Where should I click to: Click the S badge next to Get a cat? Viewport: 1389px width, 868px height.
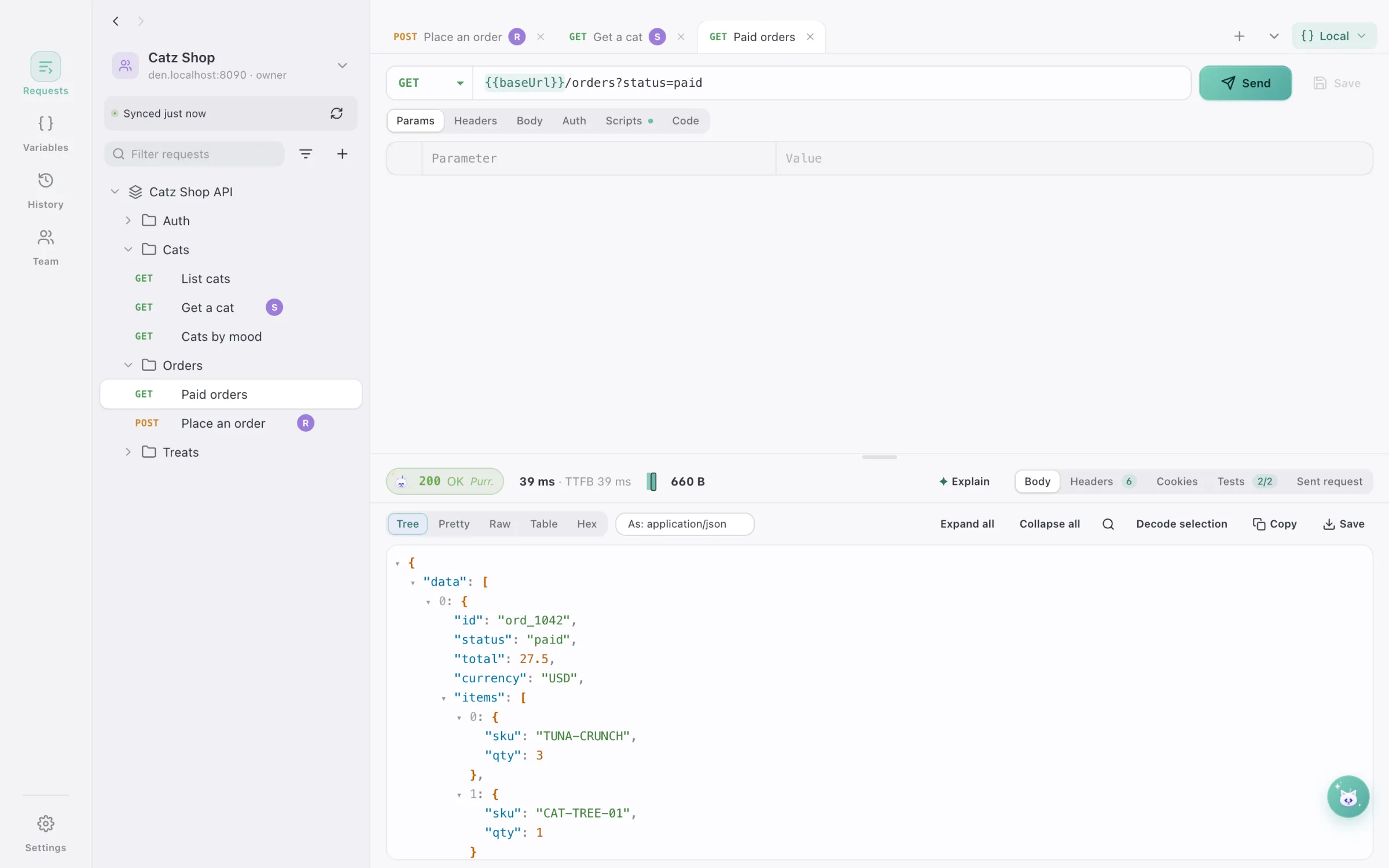click(x=274, y=308)
